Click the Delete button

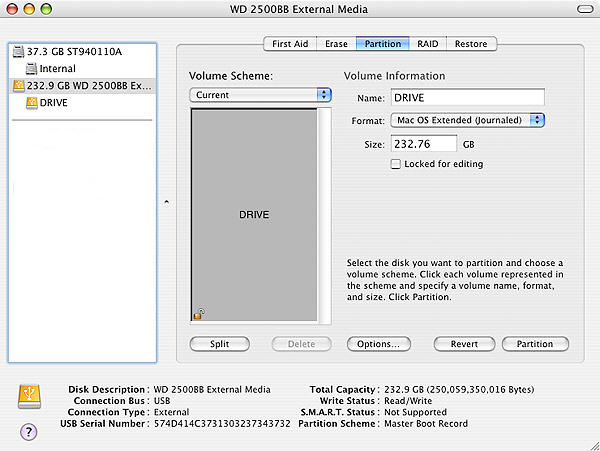(x=302, y=344)
